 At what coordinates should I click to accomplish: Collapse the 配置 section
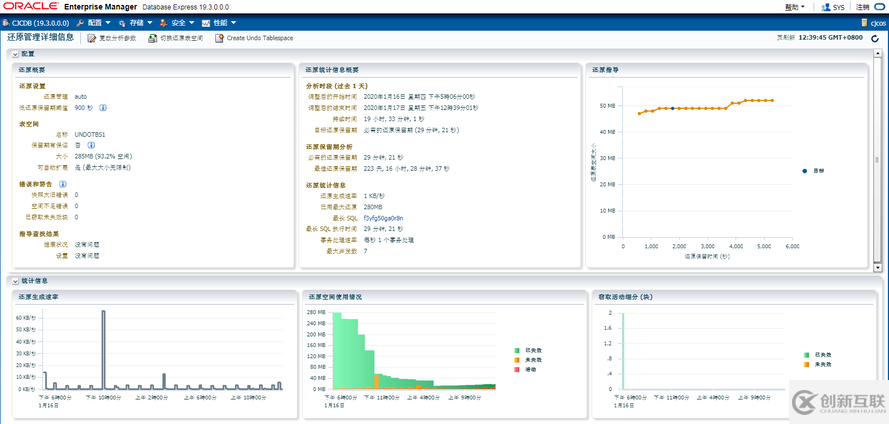(x=16, y=54)
